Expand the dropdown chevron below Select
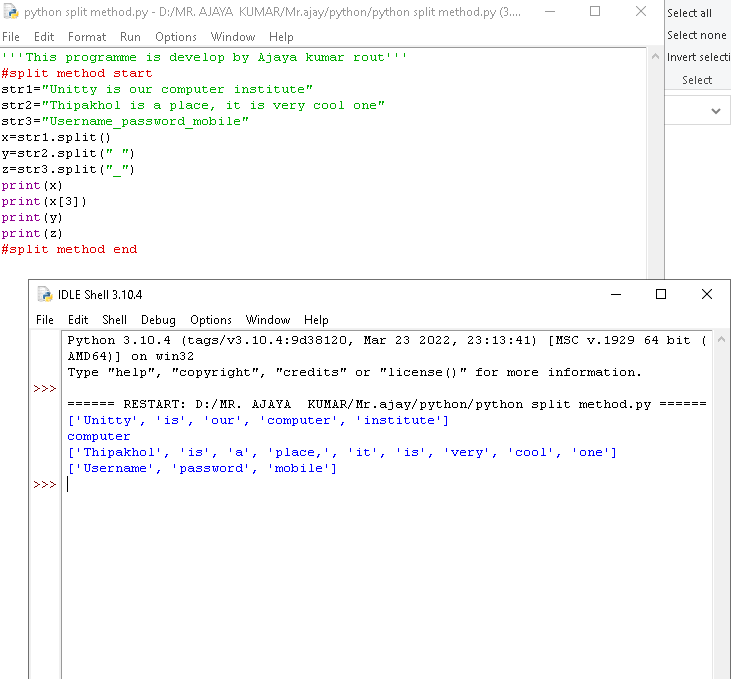This screenshot has height=679, width=731. (716, 111)
